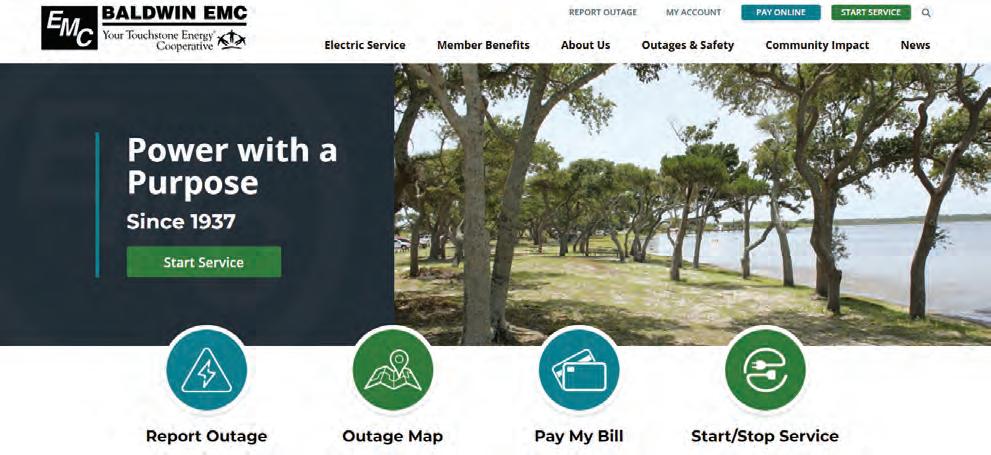Click the Report Outage top link
This screenshot has height=455, width=991.
603,12
